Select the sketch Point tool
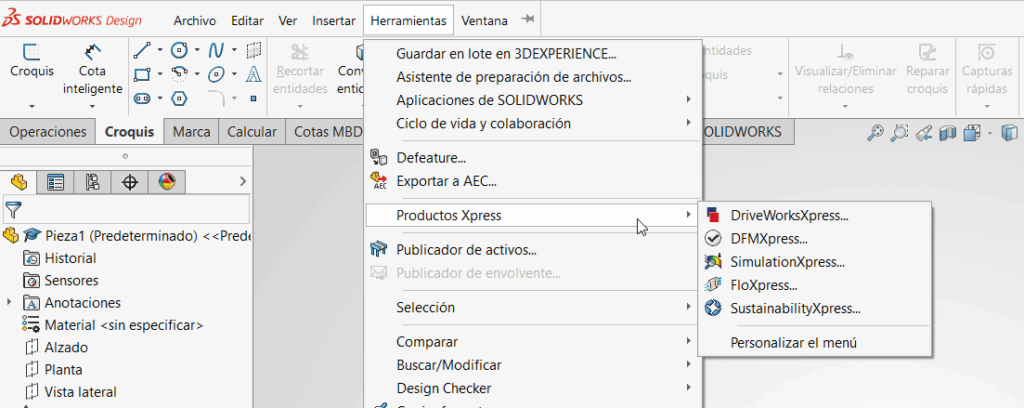1024x408 pixels. [x=254, y=99]
